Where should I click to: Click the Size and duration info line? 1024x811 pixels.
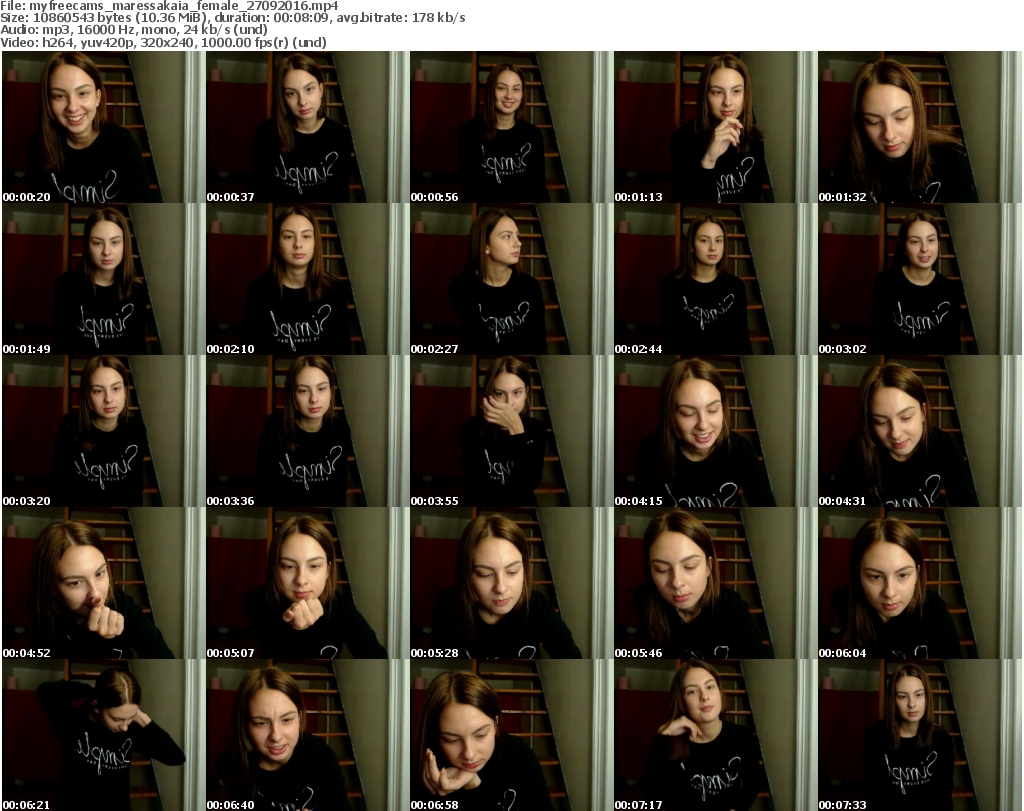pos(232,18)
